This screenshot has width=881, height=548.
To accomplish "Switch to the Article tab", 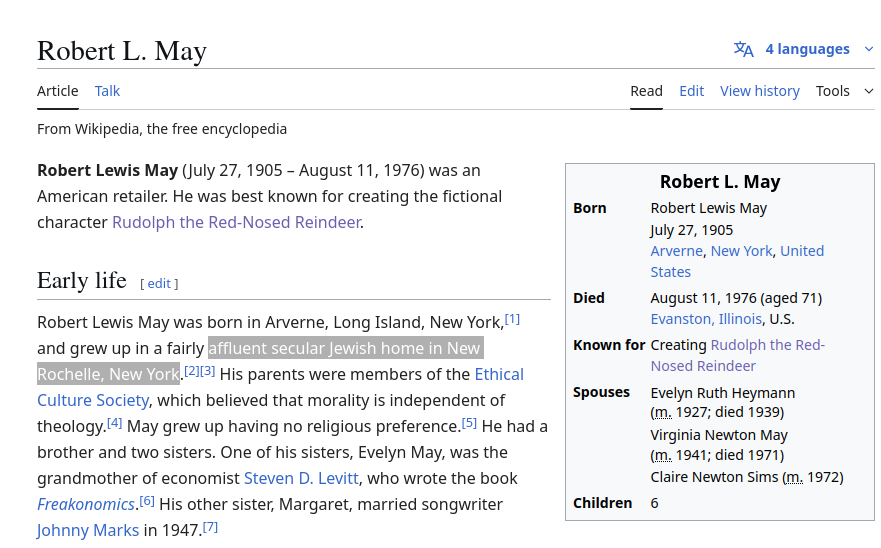I will [57, 91].
